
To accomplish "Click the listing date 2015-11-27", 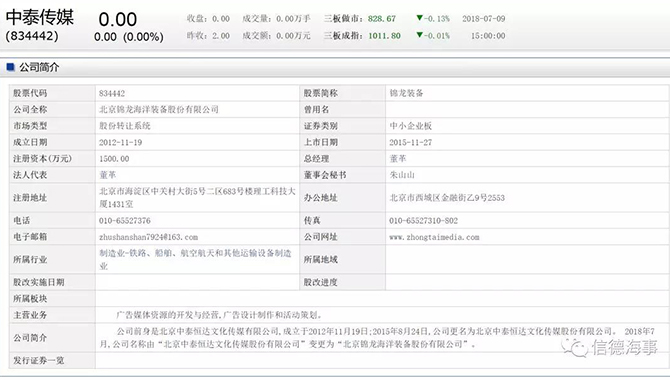I will (411, 142).
